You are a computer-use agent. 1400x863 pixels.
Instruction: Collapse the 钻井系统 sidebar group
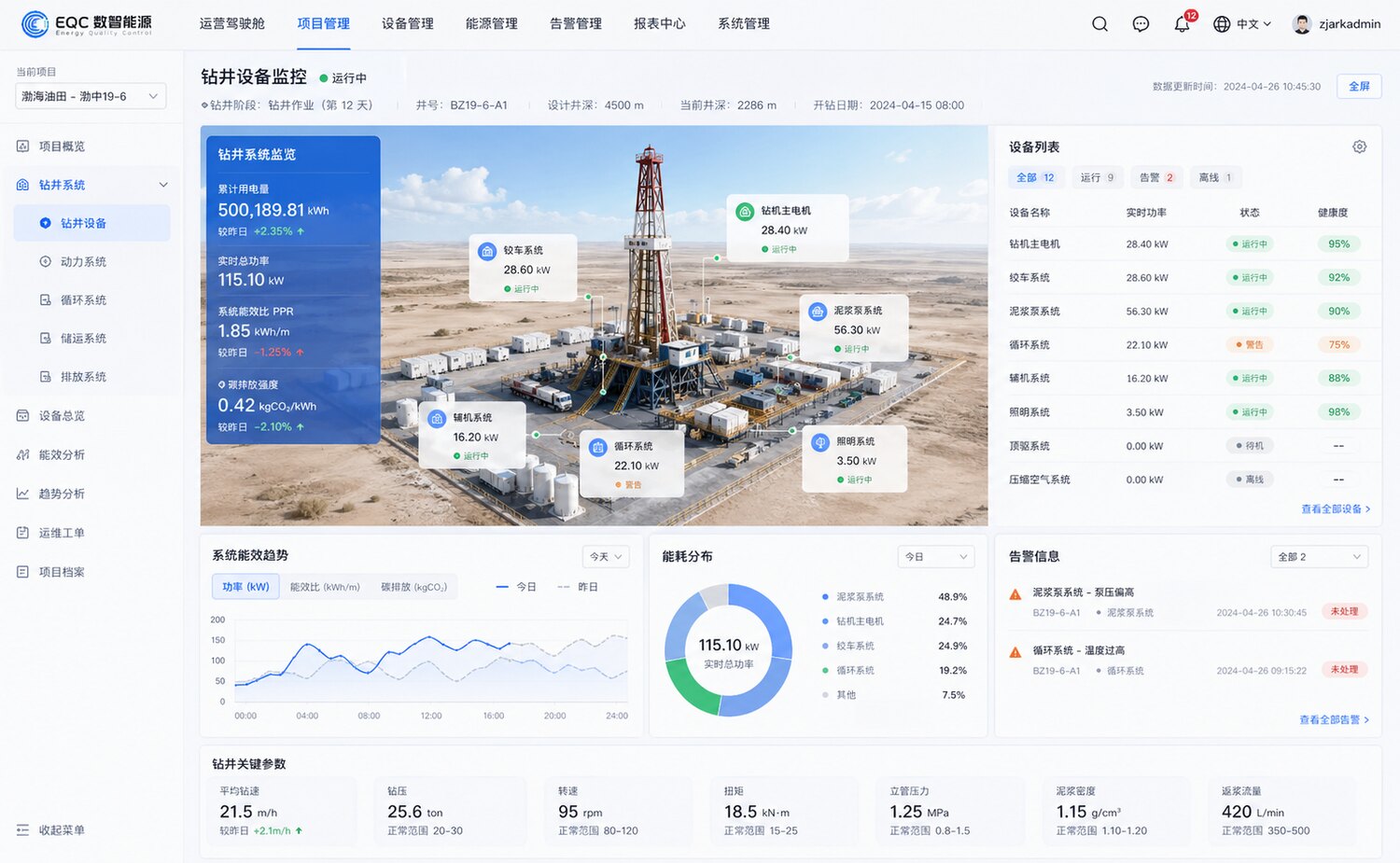tap(163, 184)
